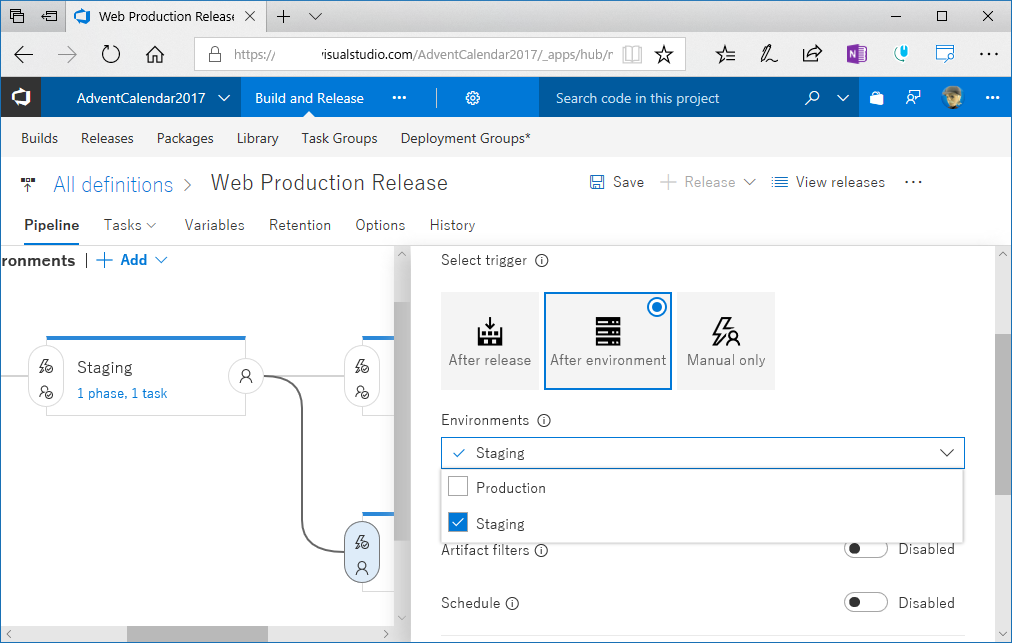Enable the Artifact filters toggle
This screenshot has width=1012, height=643.
865,549
